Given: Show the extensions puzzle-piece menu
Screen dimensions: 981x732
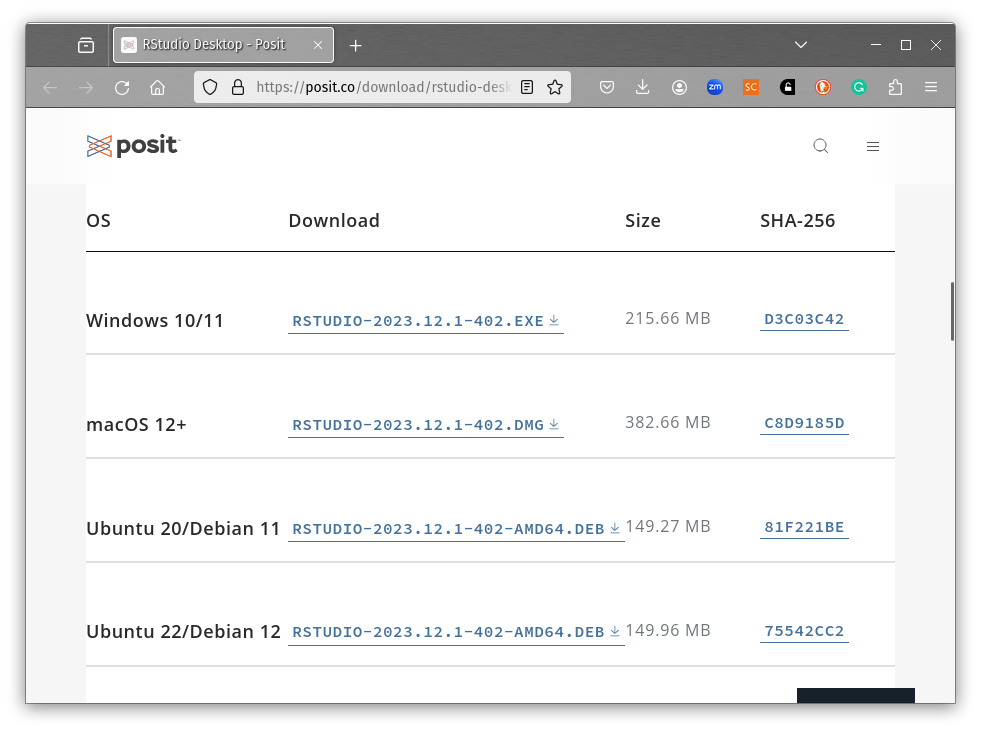Looking at the screenshot, I should (895, 88).
